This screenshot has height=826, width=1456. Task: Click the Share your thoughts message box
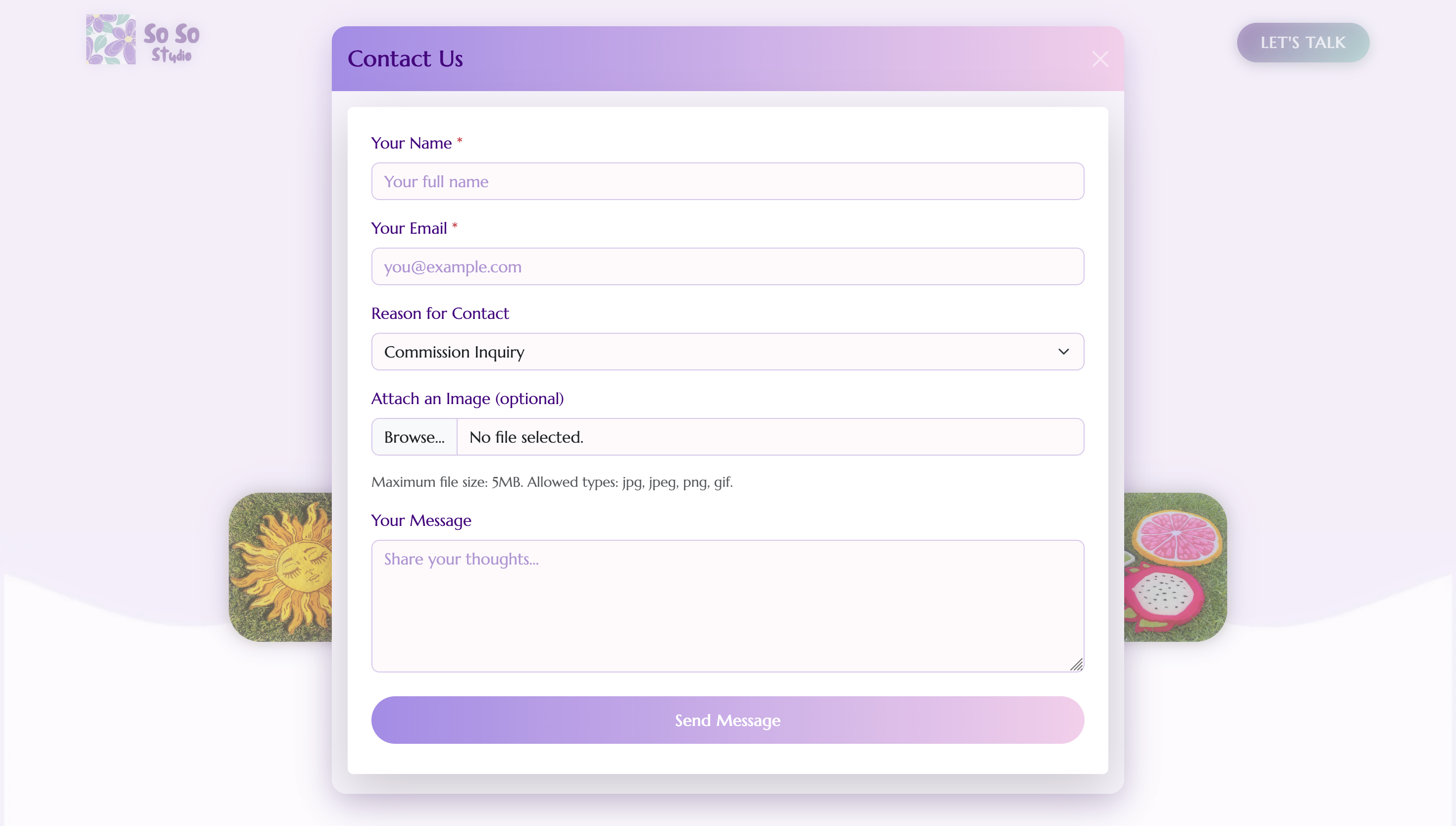(x=727, y=606)
